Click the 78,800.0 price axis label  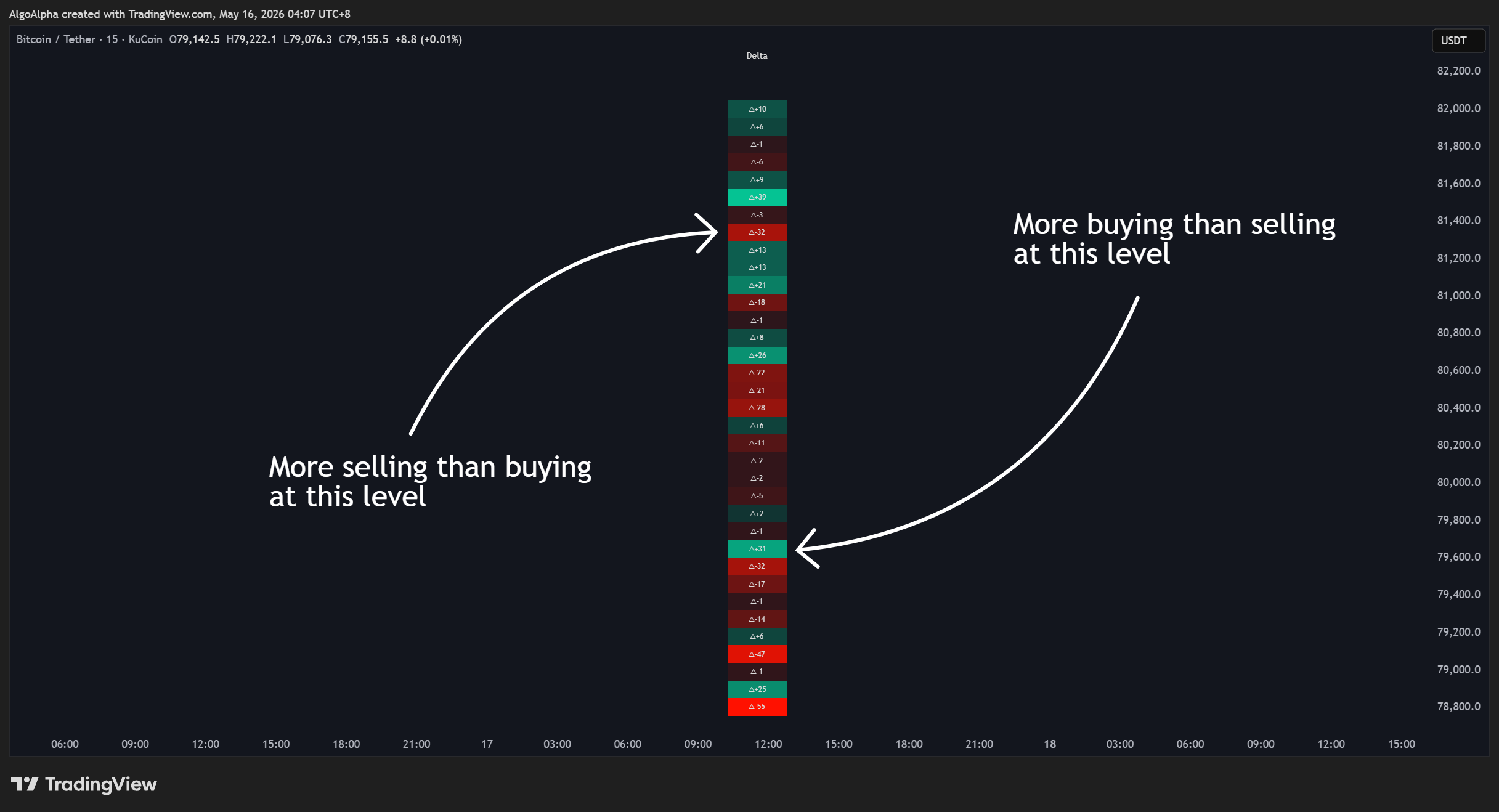pos(1458,707)
